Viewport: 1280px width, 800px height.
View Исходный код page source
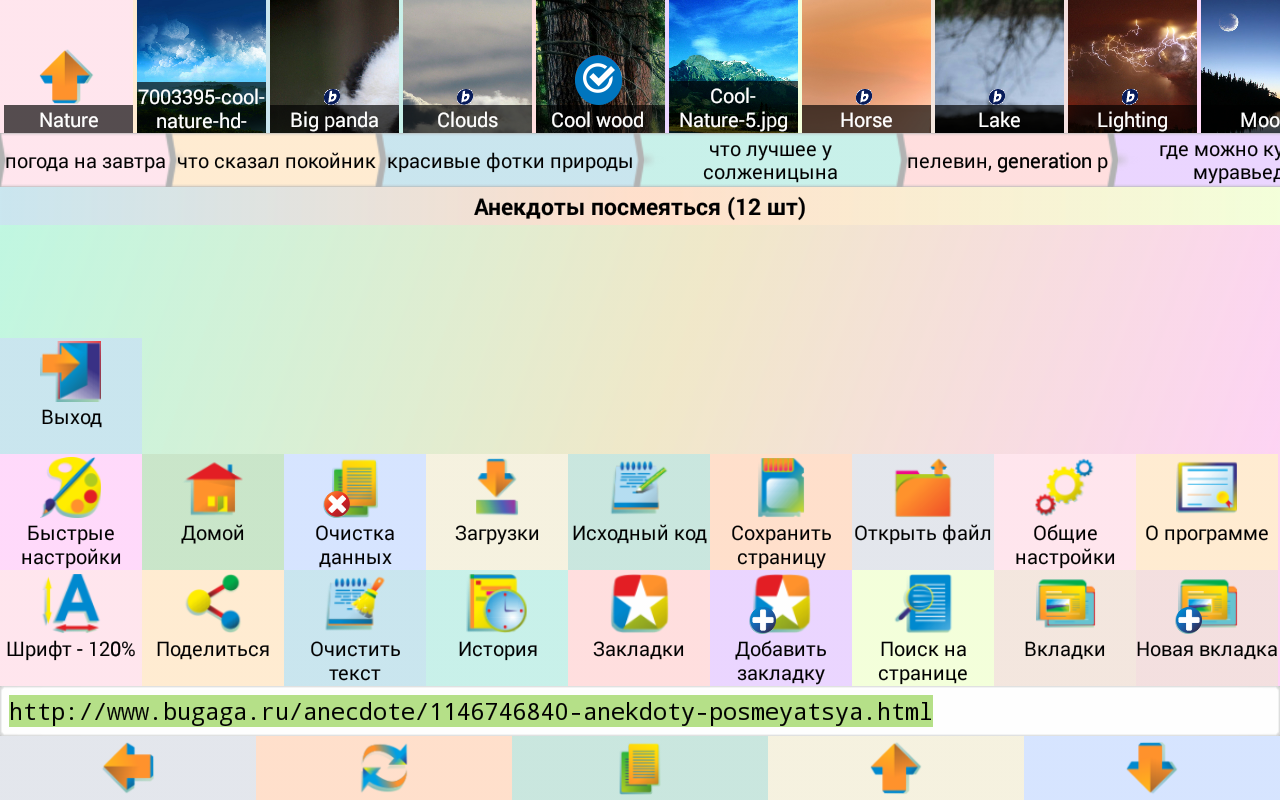[639, 512]
